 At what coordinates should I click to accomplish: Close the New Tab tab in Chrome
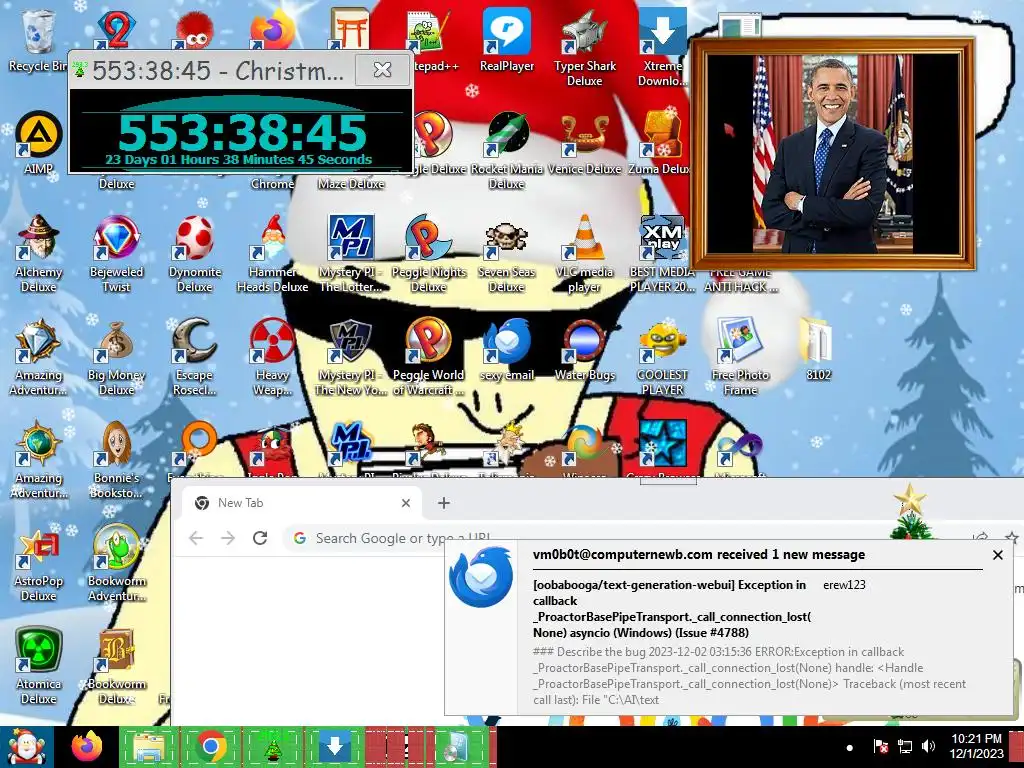click(406, 503)
